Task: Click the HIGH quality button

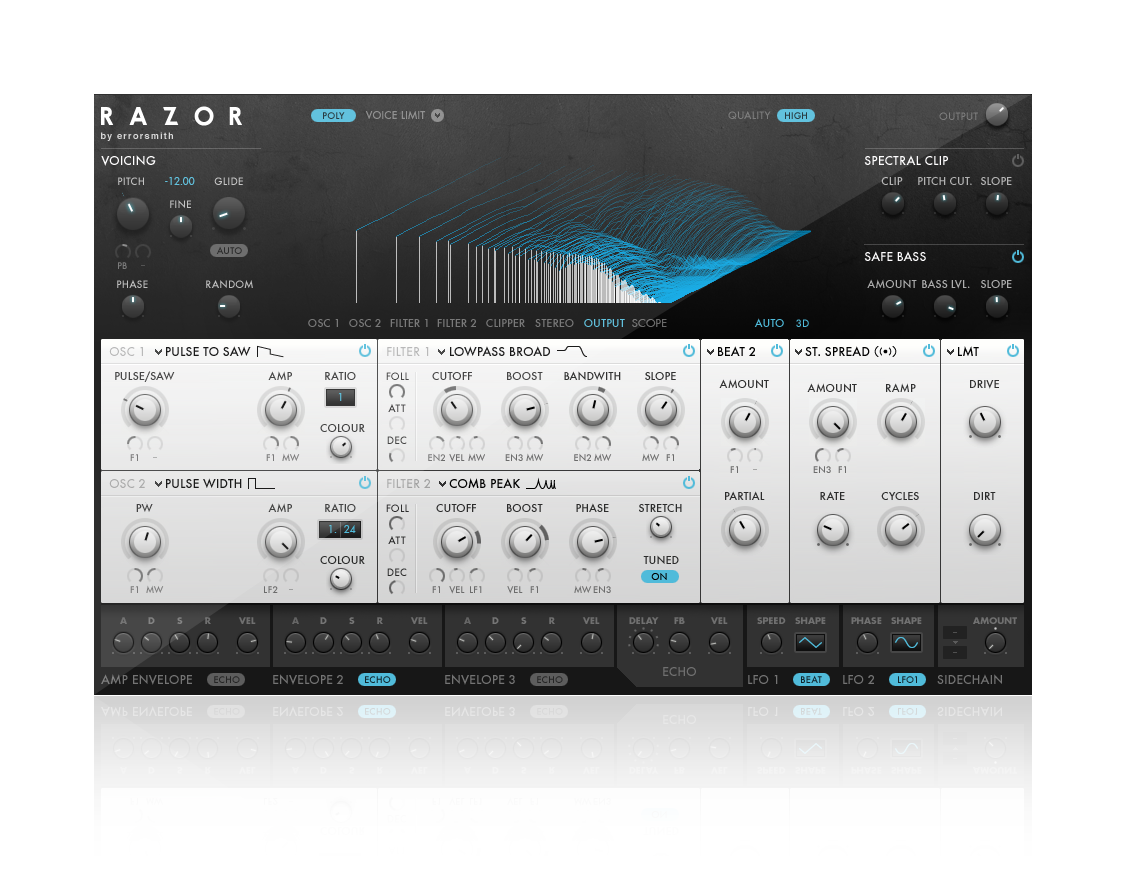Action: coord(796,116)
